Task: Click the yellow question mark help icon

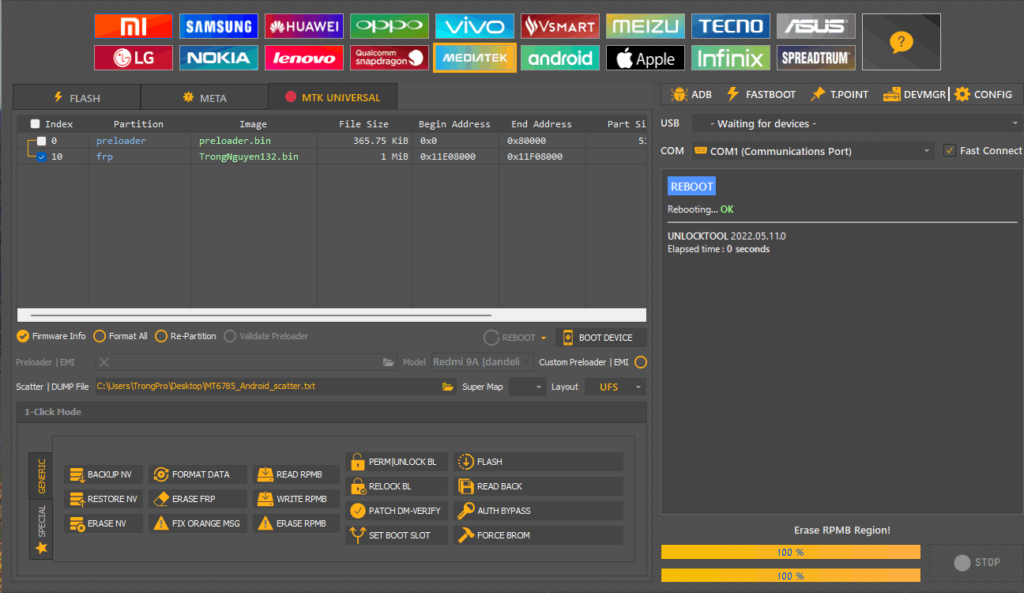Action: (901, 42)
